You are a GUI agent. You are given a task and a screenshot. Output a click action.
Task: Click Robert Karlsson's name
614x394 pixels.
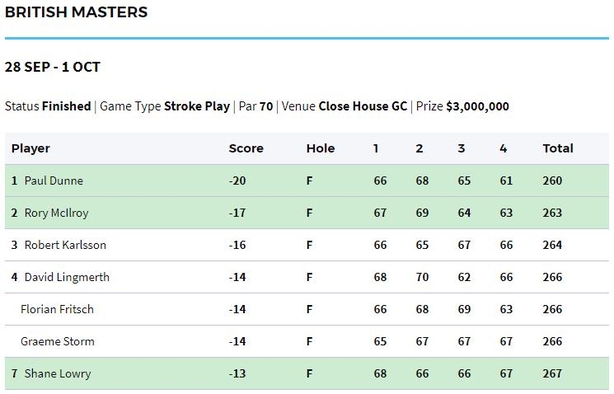65,245
